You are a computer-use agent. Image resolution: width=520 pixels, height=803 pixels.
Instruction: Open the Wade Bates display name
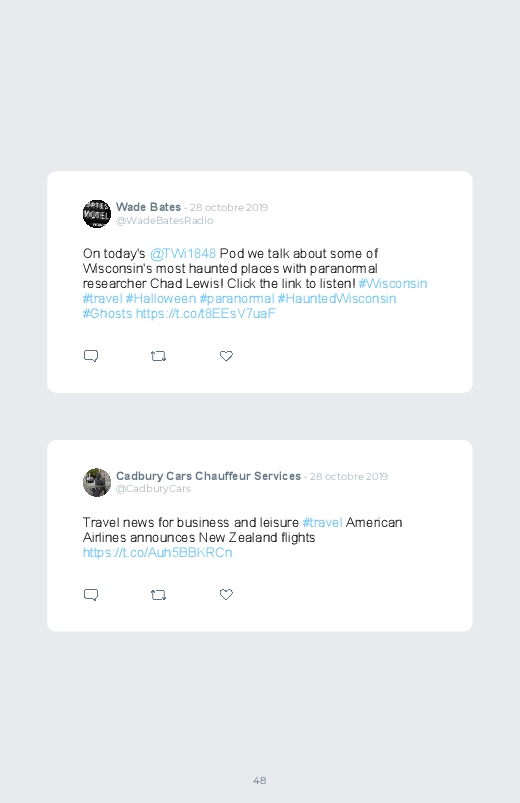pos(148,207)
